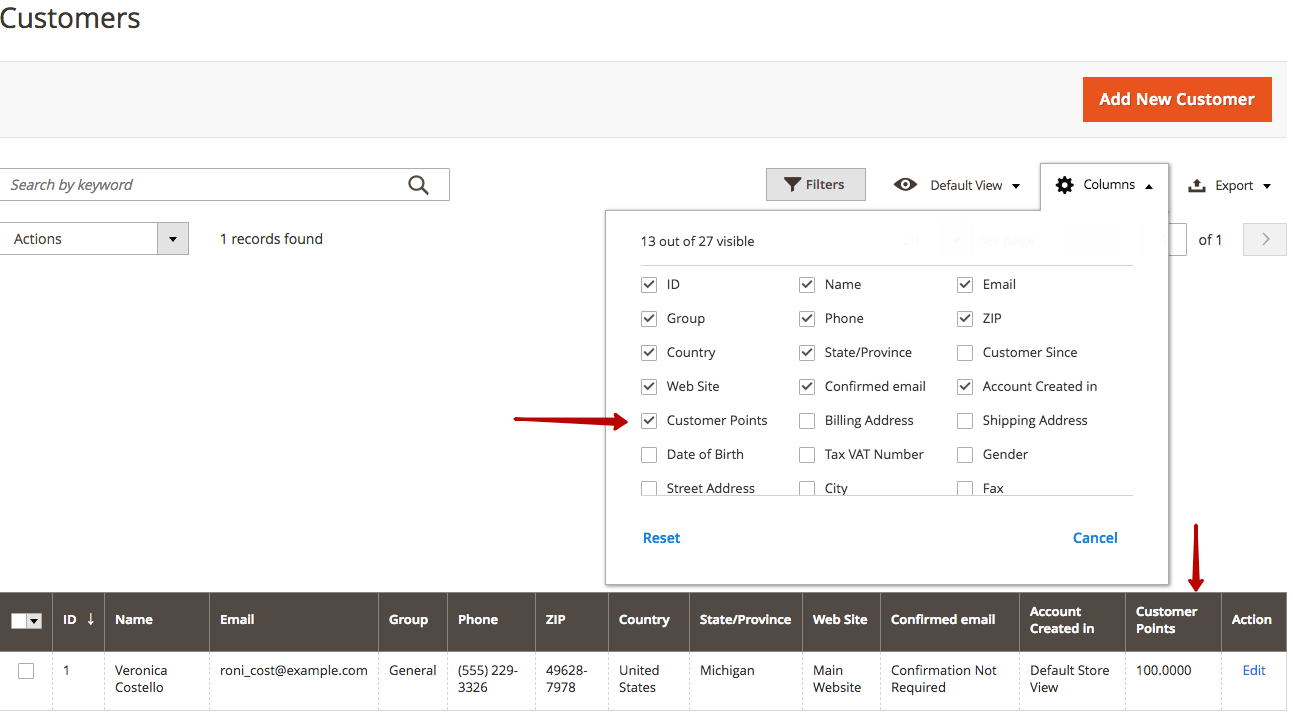Select Veronica Costello's row checkbox
This screenshot has width=1293, height=725.
tap(26, 671)
